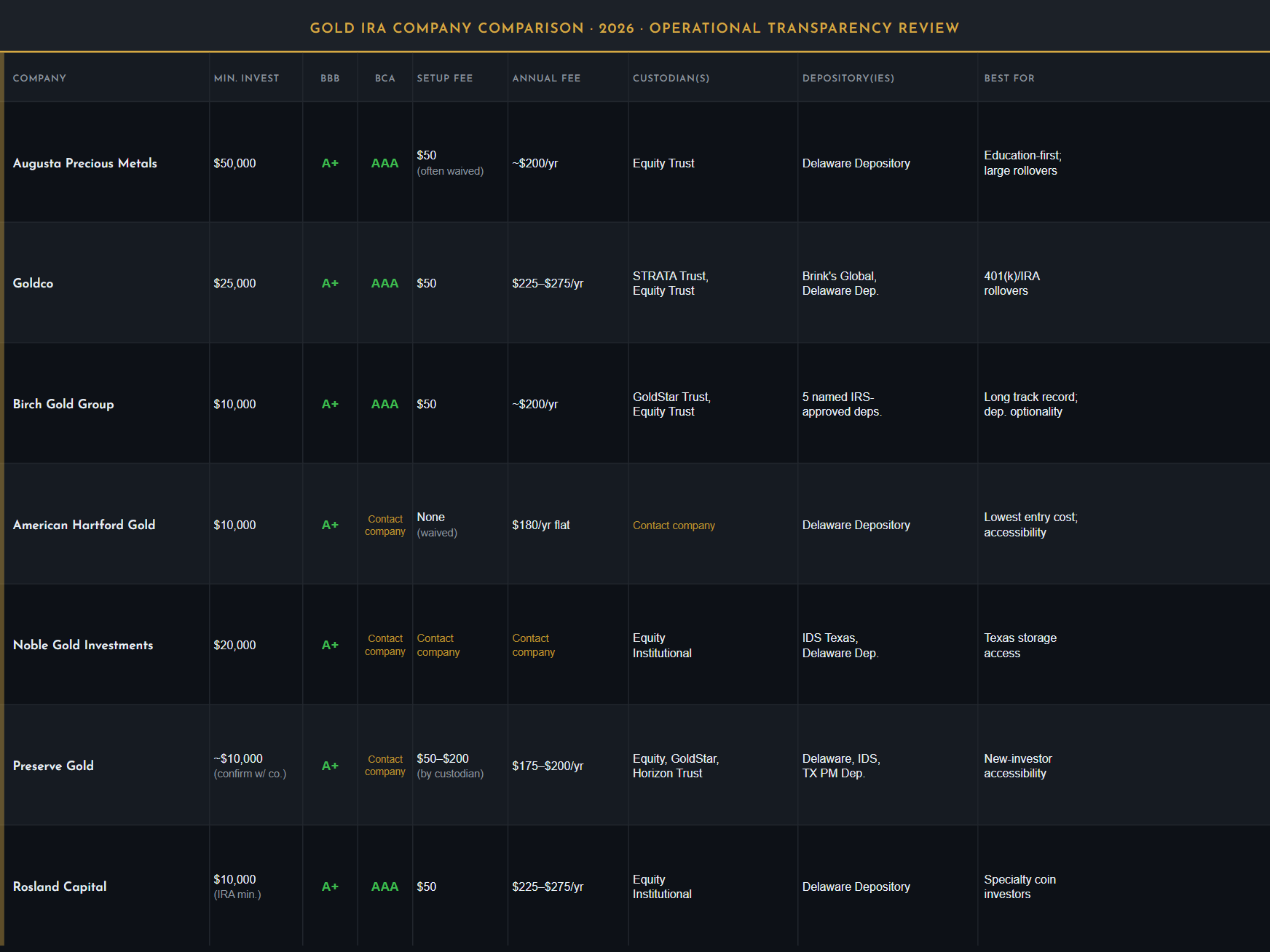This screenshot has width=1270, height=952.
Task: Click American Hartford Gold's custodian Contact company
Action: [x=674, y=525]
